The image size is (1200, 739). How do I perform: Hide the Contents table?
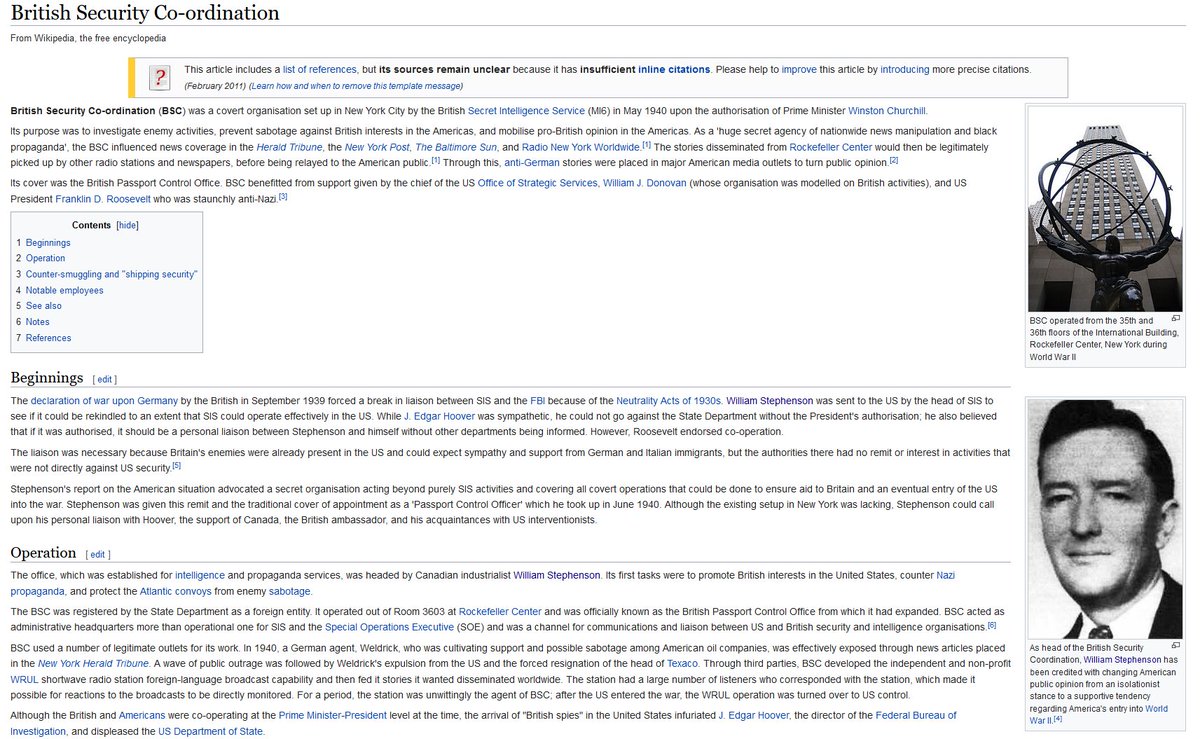[x=127, y=226]
